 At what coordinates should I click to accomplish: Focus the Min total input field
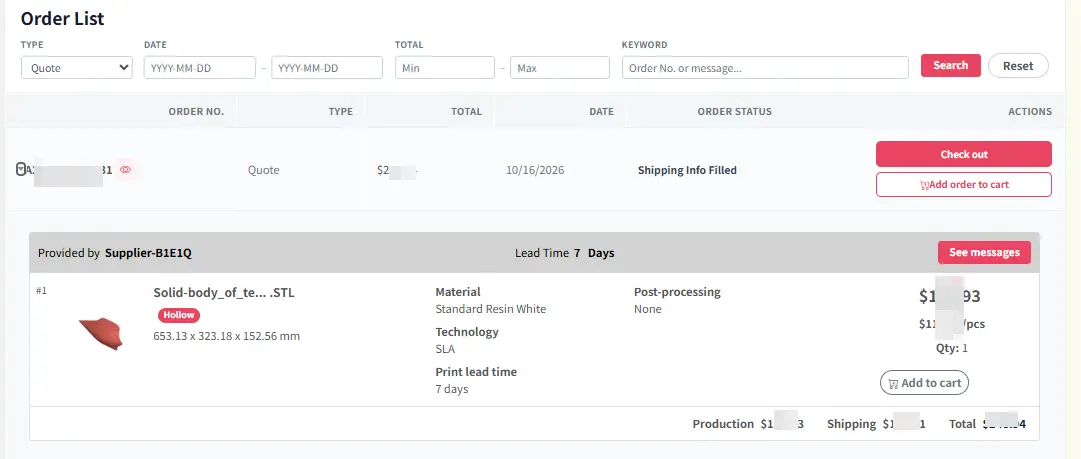point(445,68)
